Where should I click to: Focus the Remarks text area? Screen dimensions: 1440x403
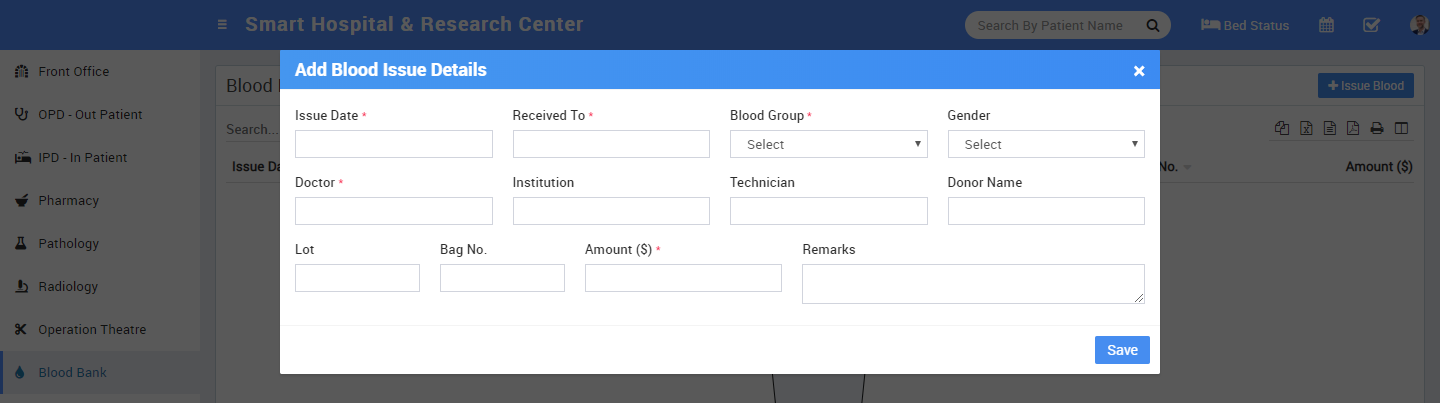[972, 283]
